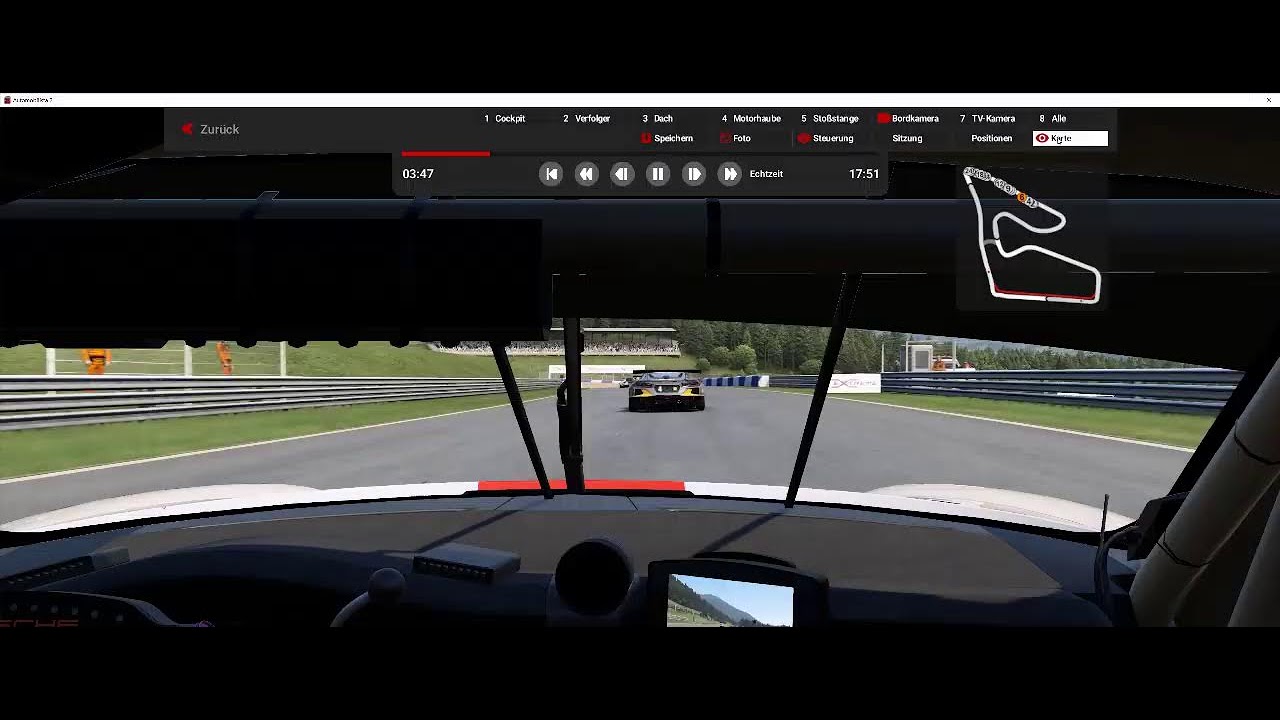Open the Steuerung controls option
This screenshot has width=1280, height=720.
point(826,138)
